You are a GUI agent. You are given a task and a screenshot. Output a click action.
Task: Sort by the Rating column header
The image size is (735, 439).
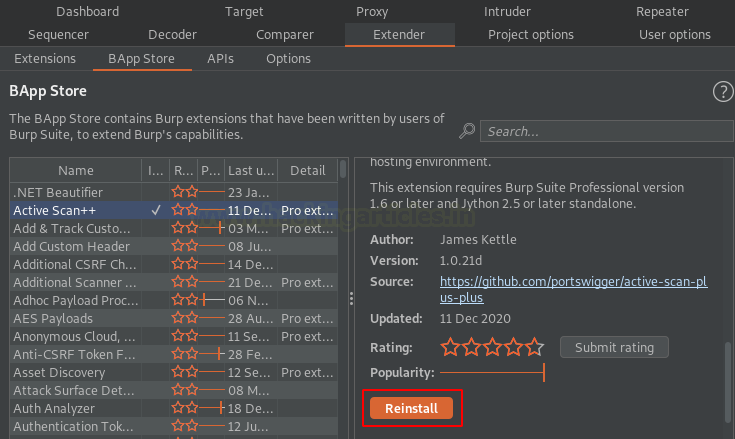click(x=184, y=171)
